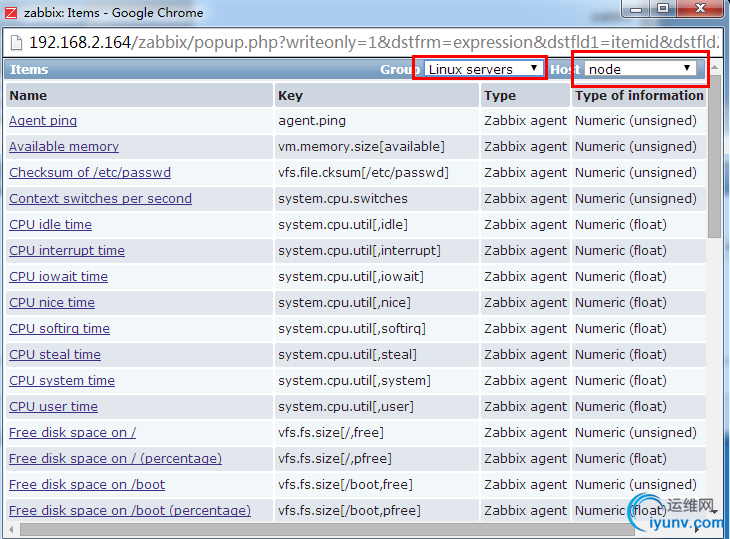This screenshot has height=539, width=730.
Task: Click the system.cpu.util[,nice] key cell
Action: pos(377,303)
